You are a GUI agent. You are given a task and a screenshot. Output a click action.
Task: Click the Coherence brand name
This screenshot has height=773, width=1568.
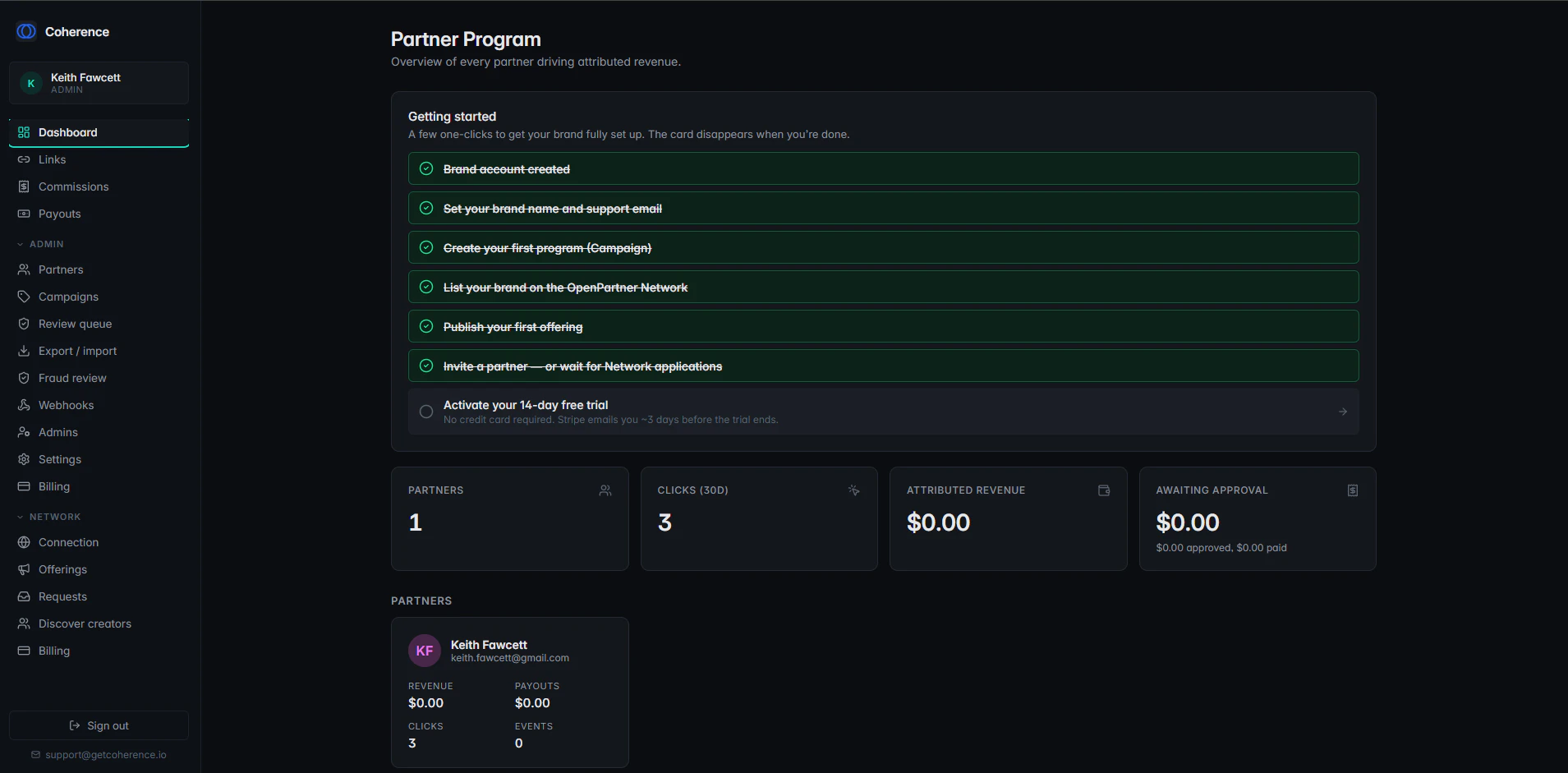pos(77,31)
